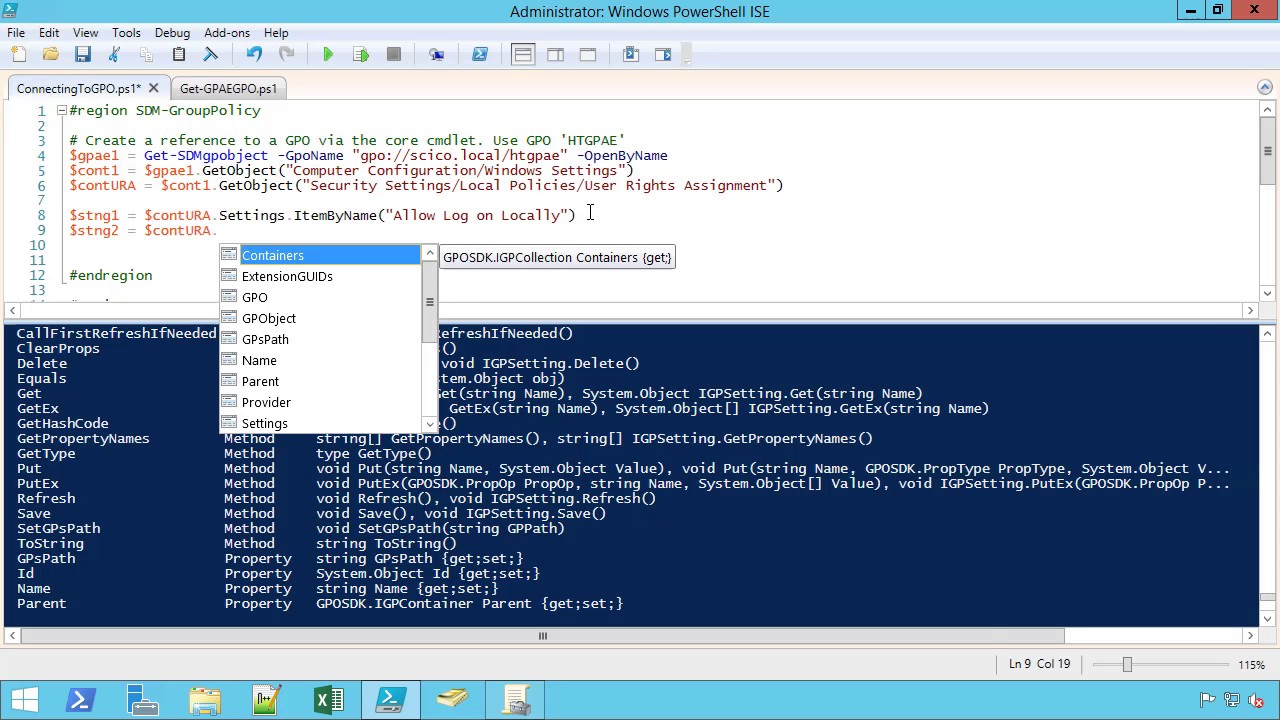Cut the selection using the scissors icon
This screenshot has height=720, width=1280.
(x=114, y=54)
